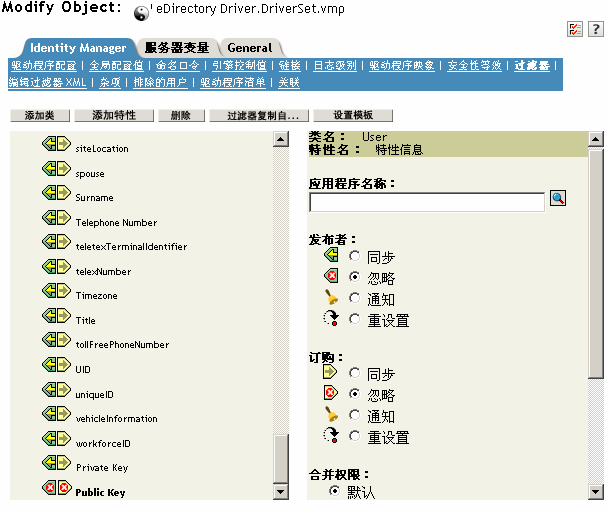Open the 安全性等效 link

[475, 66]
